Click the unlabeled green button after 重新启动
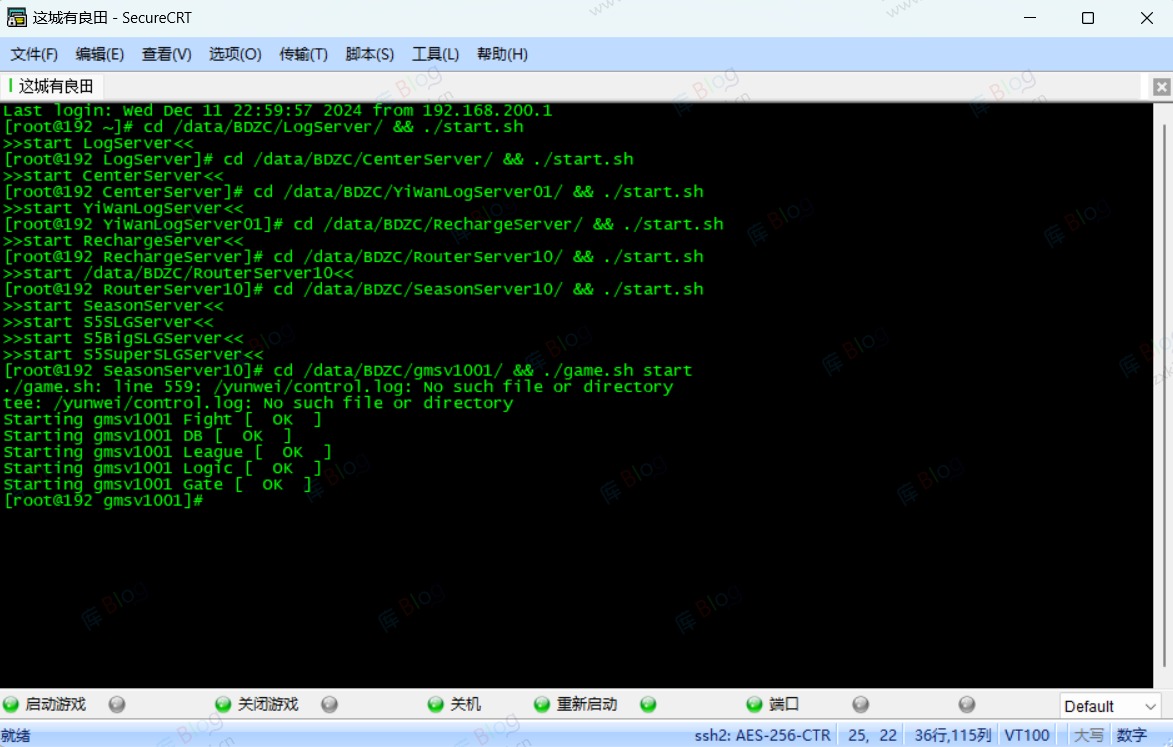This screenshot has height=747, width=1173. 648,705
